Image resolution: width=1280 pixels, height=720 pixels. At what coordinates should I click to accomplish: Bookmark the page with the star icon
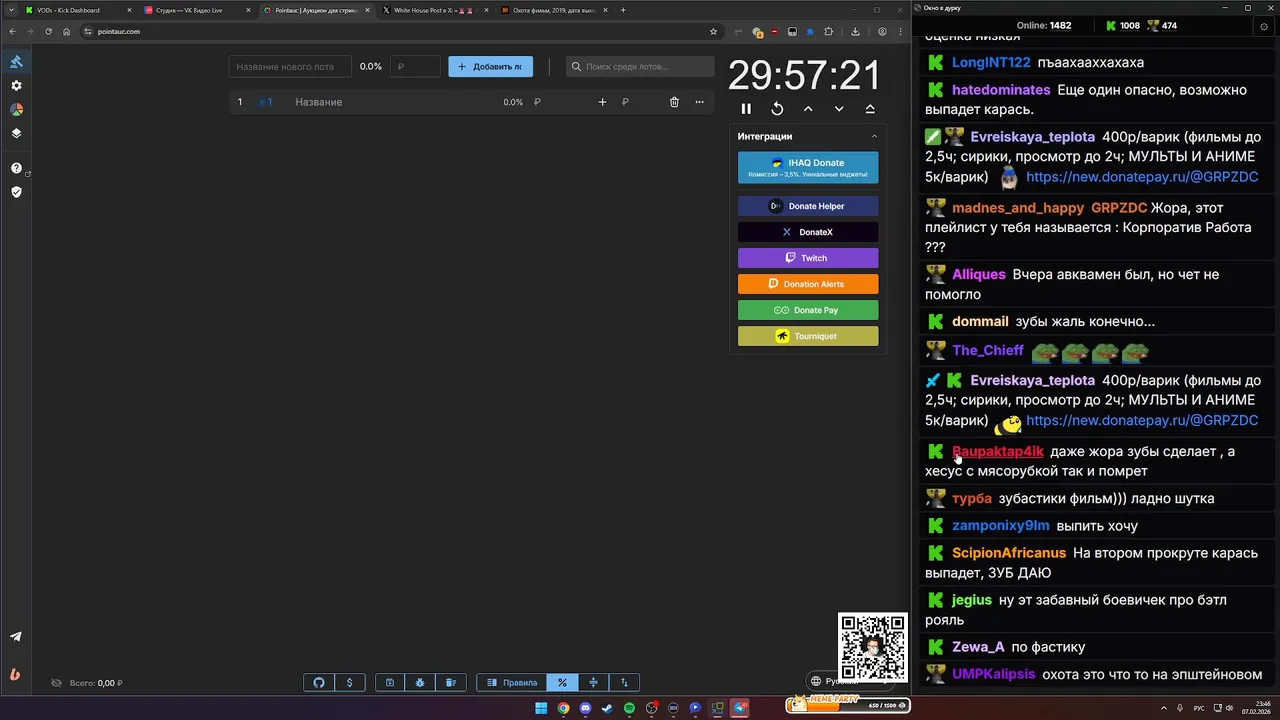click(713, 31)
